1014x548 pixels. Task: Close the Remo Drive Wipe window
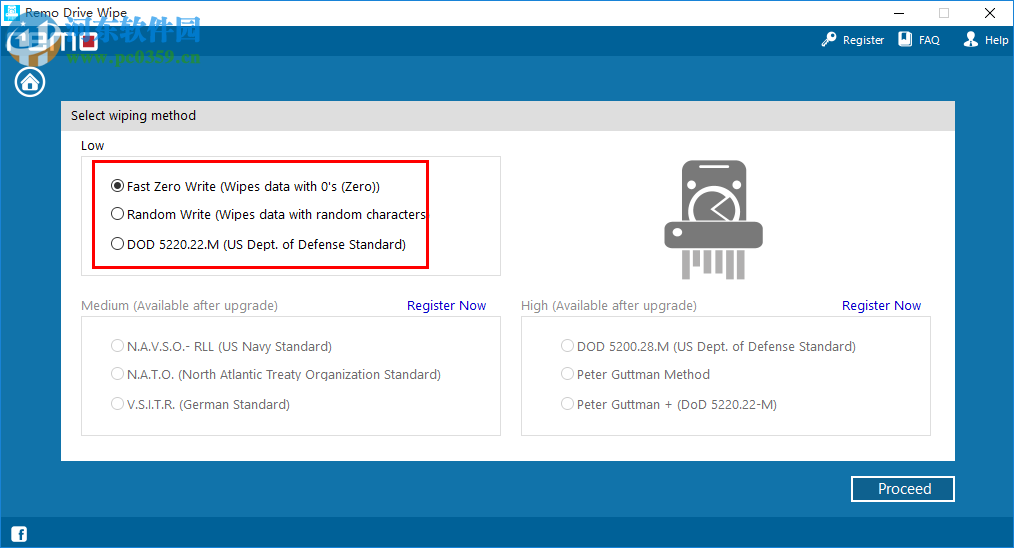pos(989,13)
